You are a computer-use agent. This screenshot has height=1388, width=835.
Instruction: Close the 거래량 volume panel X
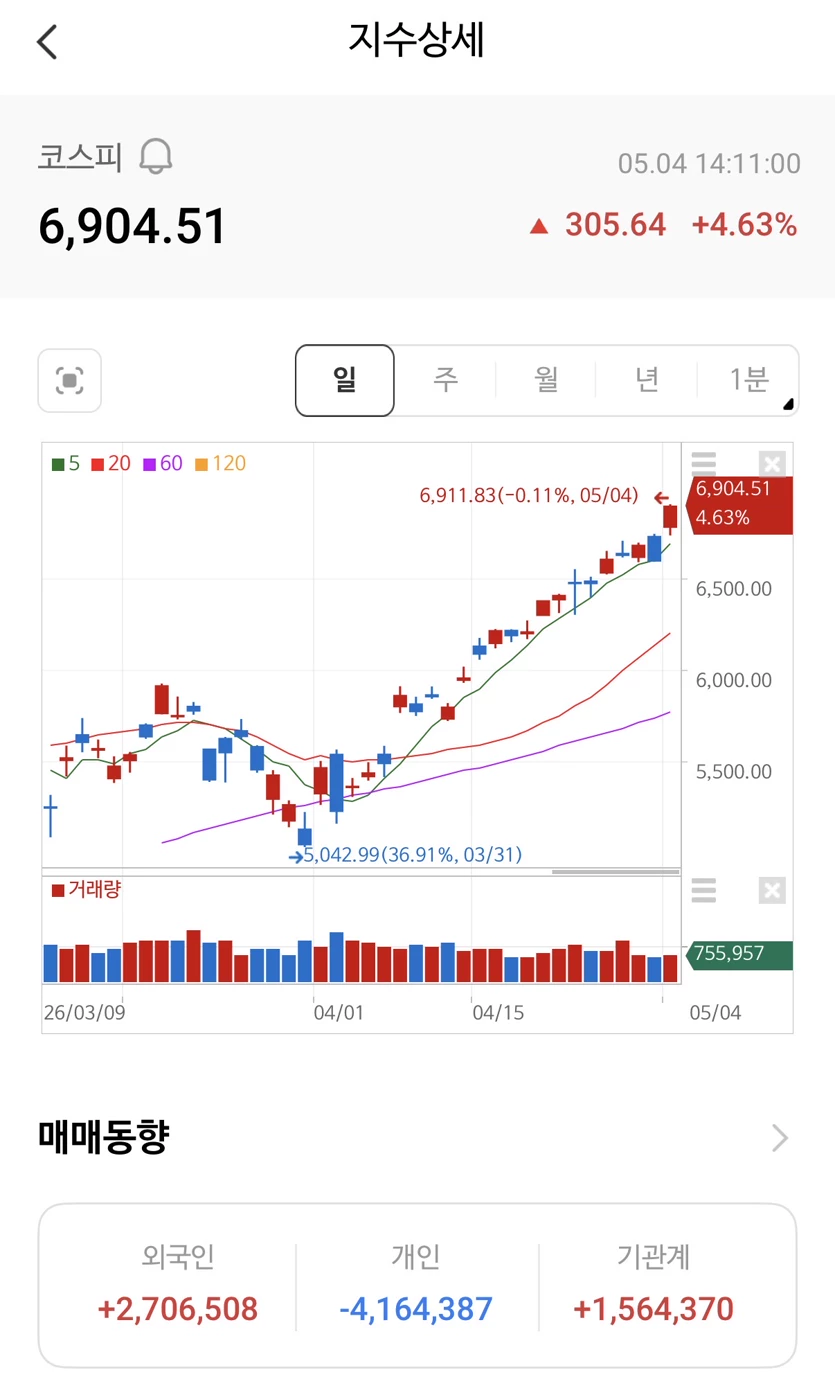pos(772,890)
